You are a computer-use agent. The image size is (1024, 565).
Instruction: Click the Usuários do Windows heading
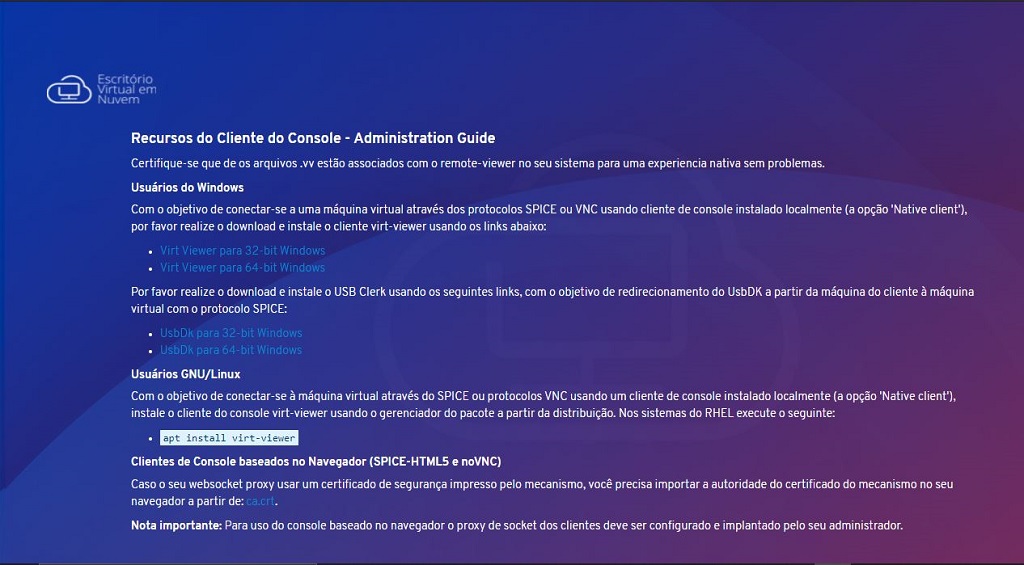187,187
